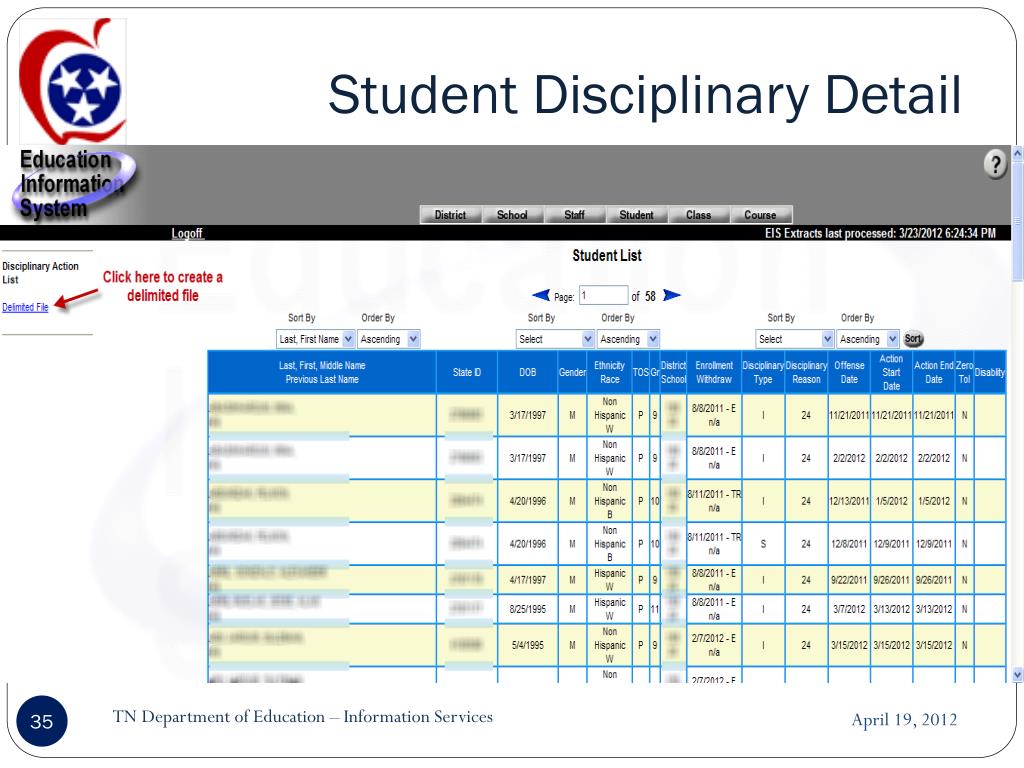Click the State ID column header
This screenshot has height=768, width=1024.
(467, 372)
